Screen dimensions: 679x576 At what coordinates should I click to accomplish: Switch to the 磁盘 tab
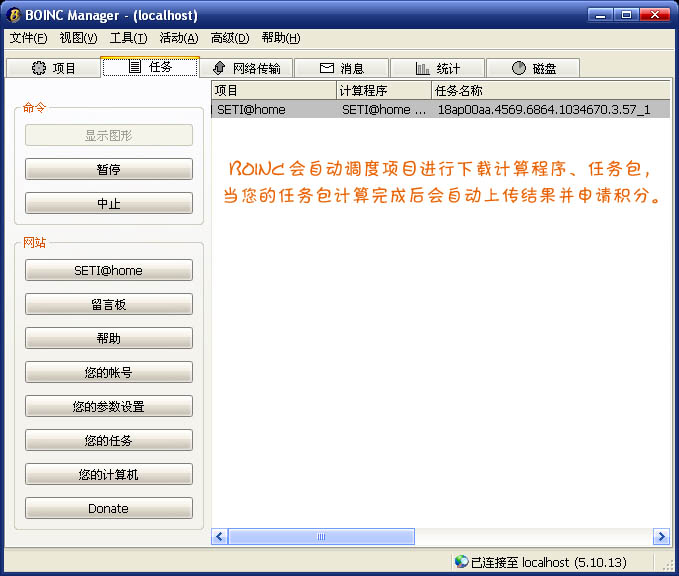(x=533, y=68)
